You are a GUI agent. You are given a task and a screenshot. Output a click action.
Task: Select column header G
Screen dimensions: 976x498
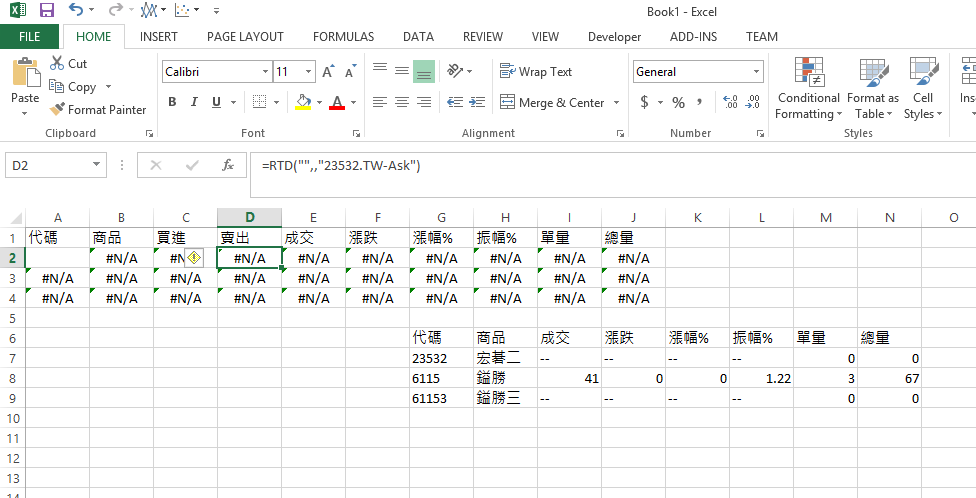click(x=441, y=217)
